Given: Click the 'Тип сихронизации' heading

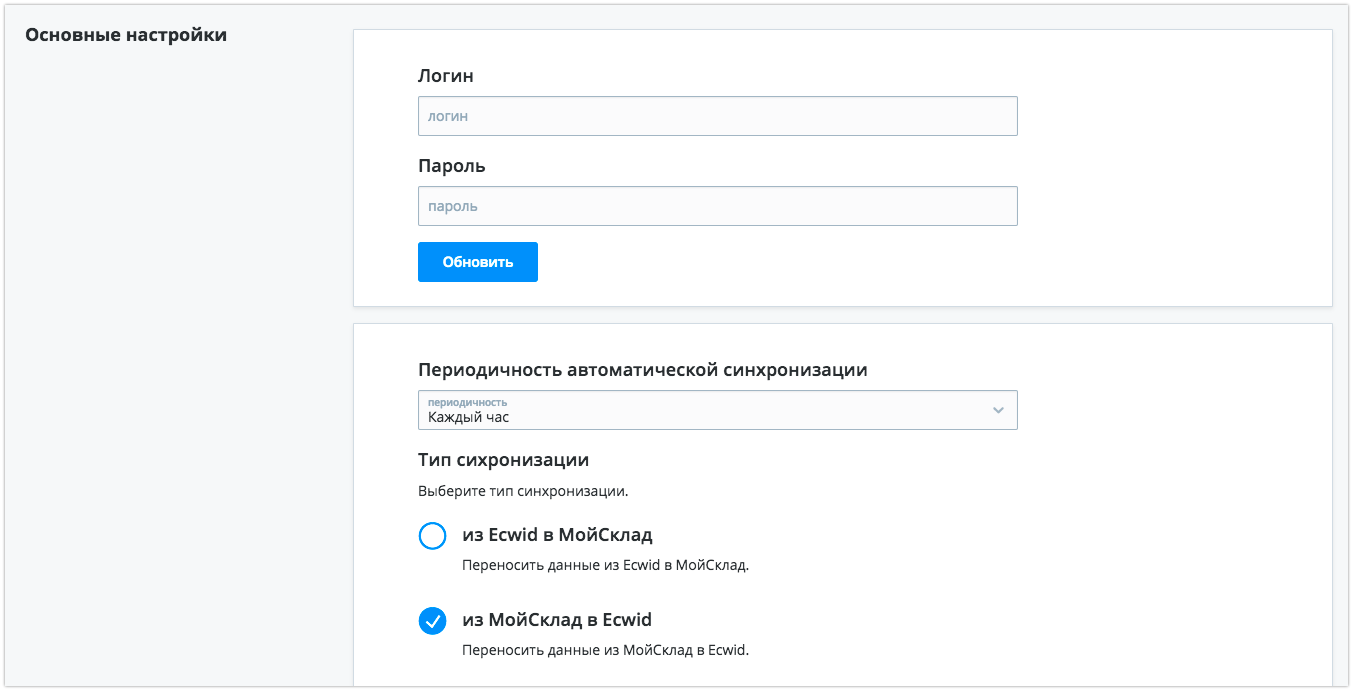Looking at the screenshot, I should (503, 460).
